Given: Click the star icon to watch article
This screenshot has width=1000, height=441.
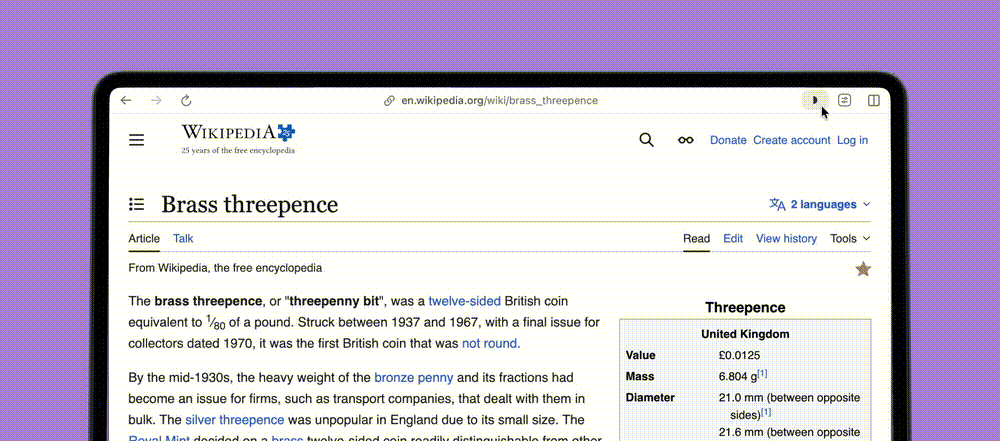Looking at the screenshot, I should pos(863,269).
